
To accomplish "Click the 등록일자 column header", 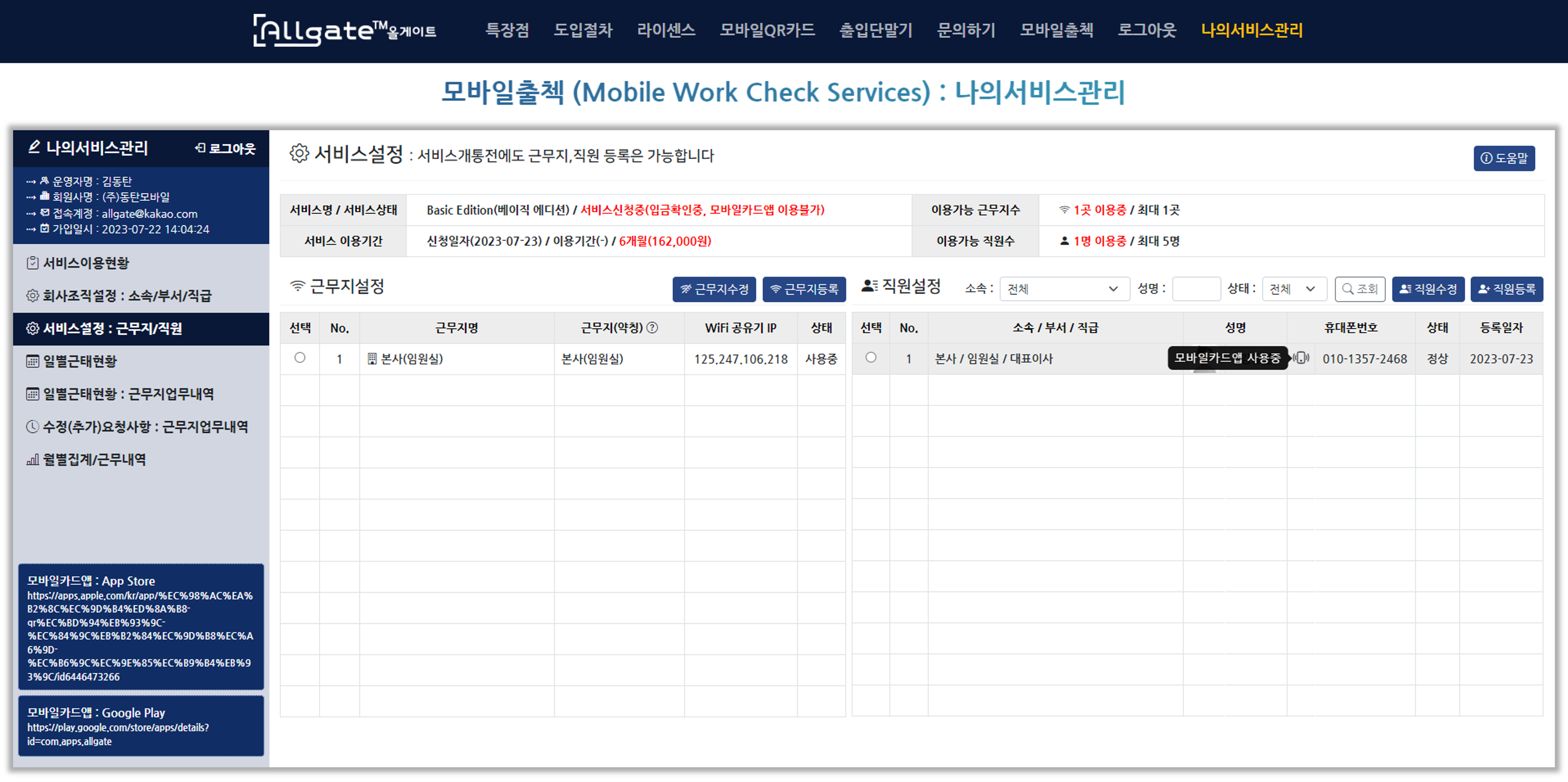I will coord(1501,328).
